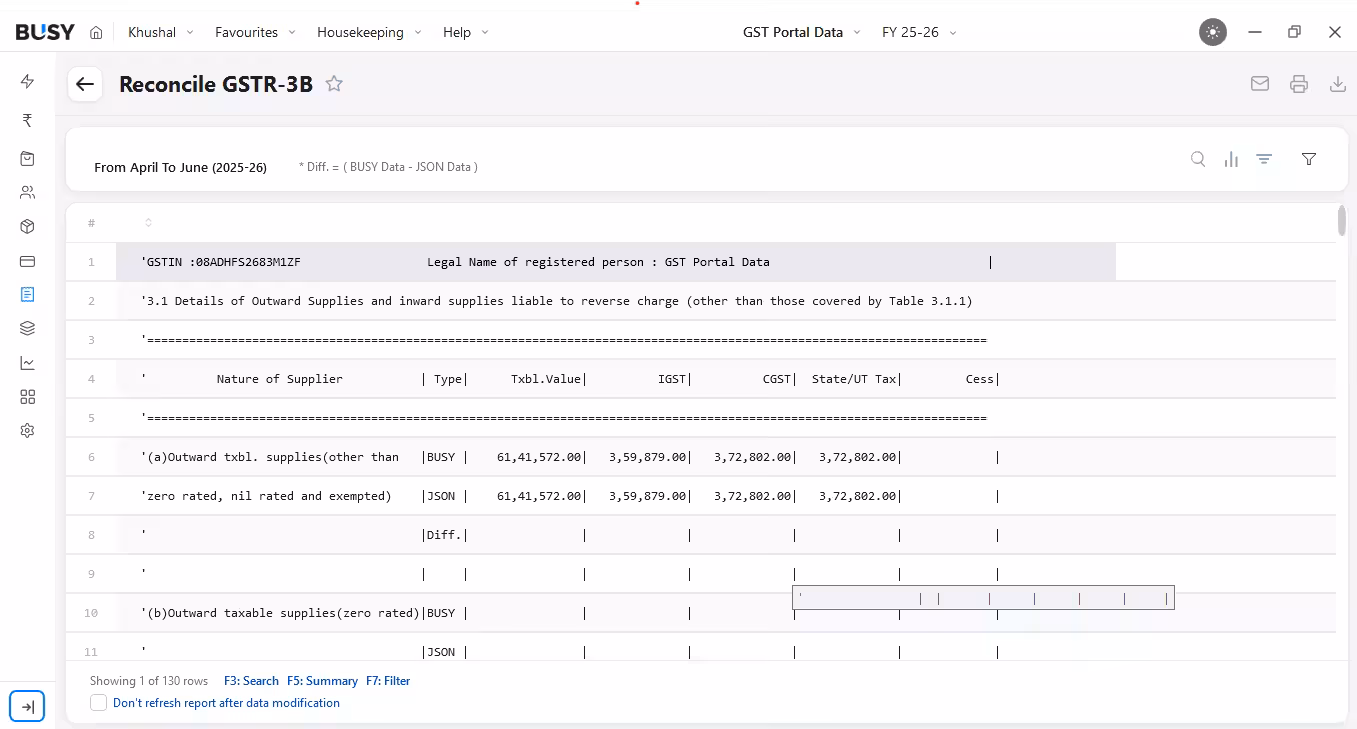Open the Housekeeping menu
1357x729 pixels.
[370, 32]
